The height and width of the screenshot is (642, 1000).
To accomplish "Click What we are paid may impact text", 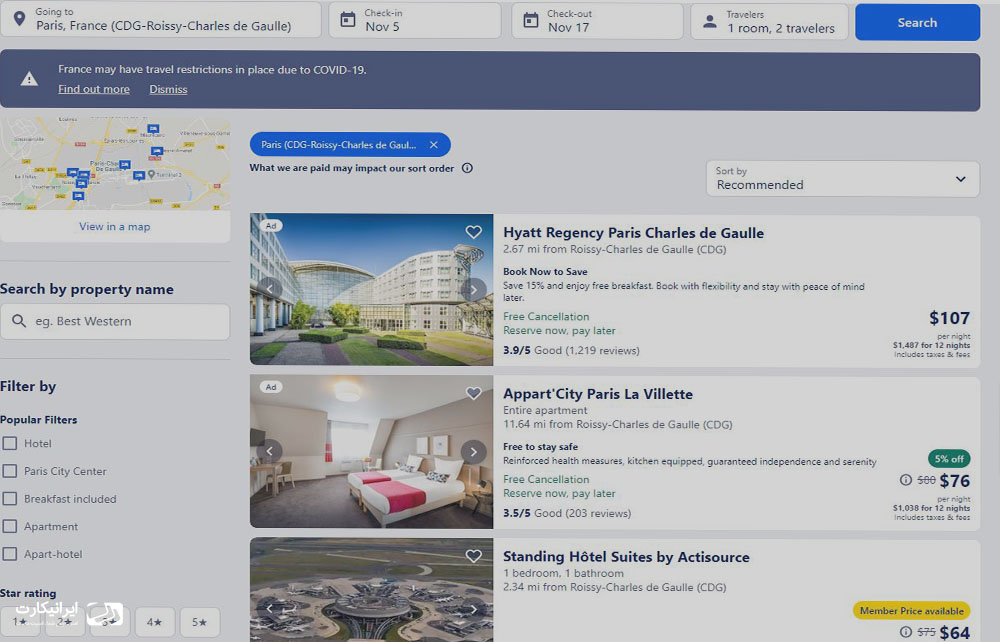I will point(351,168).
